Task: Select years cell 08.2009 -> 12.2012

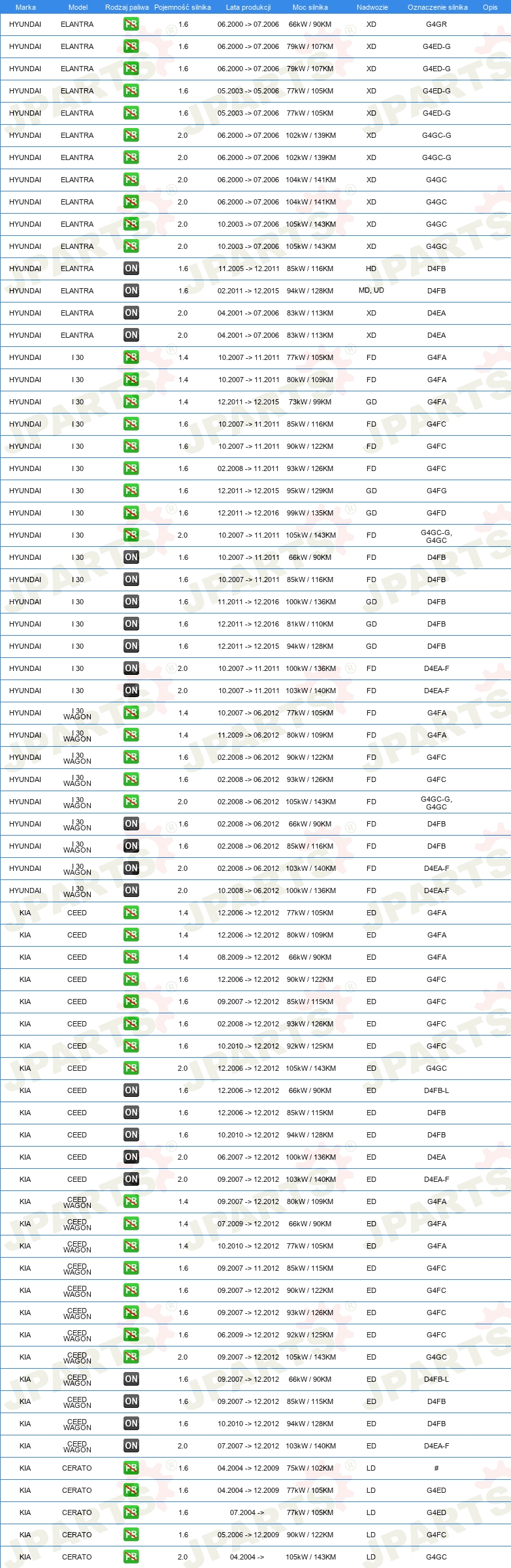Action: (x=248, y=957)
